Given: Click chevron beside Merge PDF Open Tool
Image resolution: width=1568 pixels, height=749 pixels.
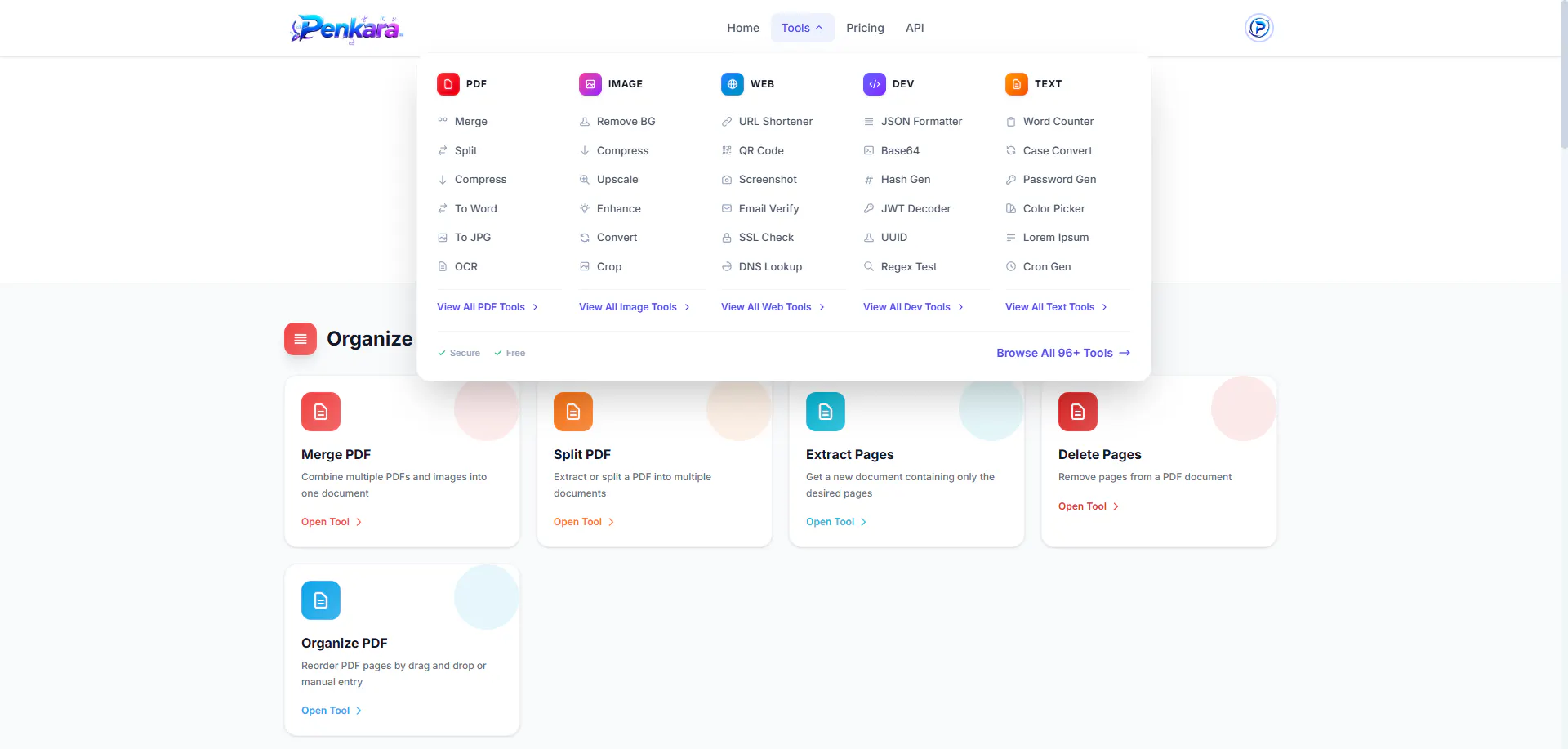Looking at the screenshot, I should (x=359, y=522).
